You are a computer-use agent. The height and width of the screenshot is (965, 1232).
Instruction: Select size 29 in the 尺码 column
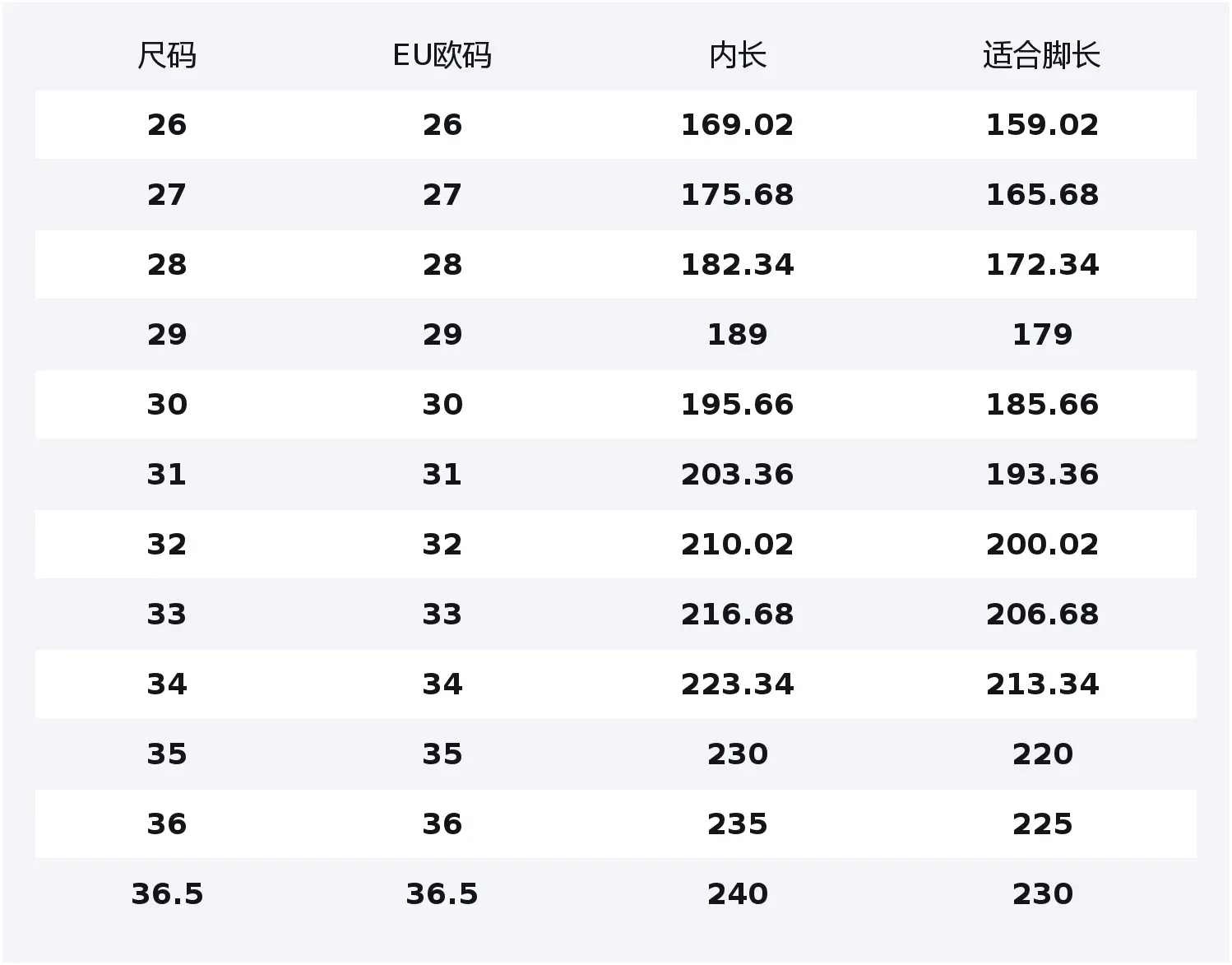pyautogui.click(x=167, y=335)
